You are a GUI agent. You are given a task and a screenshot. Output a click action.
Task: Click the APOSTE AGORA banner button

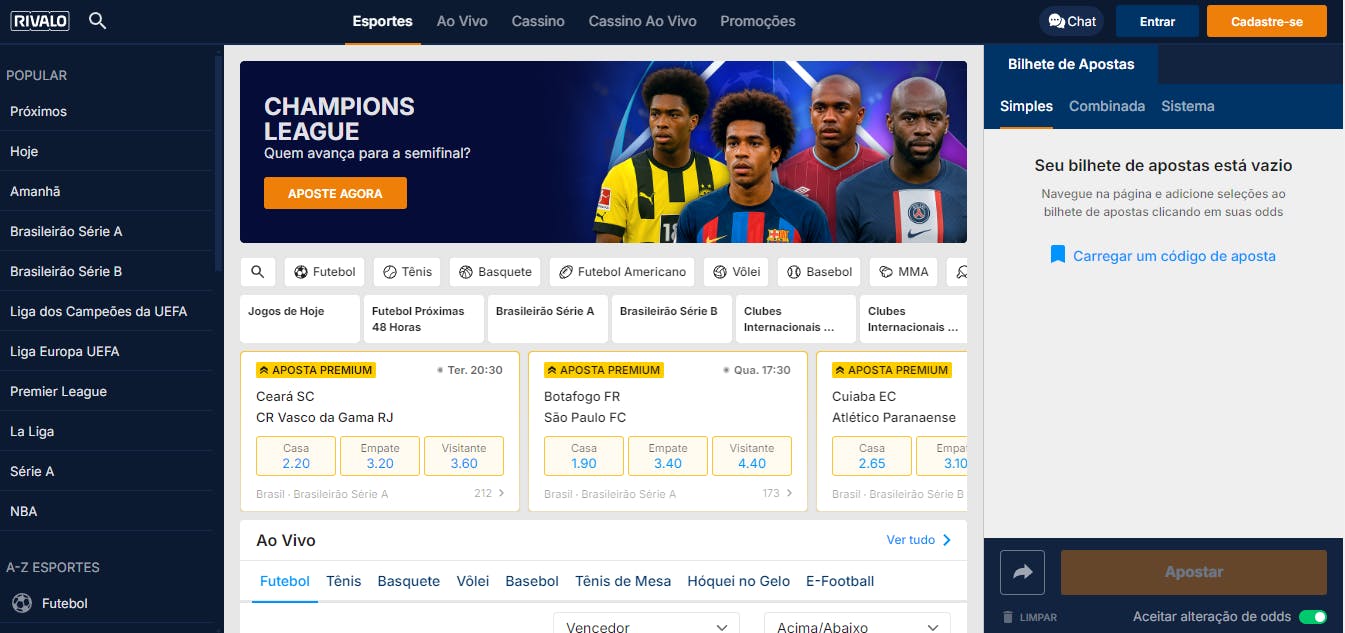tap(335, 193)
